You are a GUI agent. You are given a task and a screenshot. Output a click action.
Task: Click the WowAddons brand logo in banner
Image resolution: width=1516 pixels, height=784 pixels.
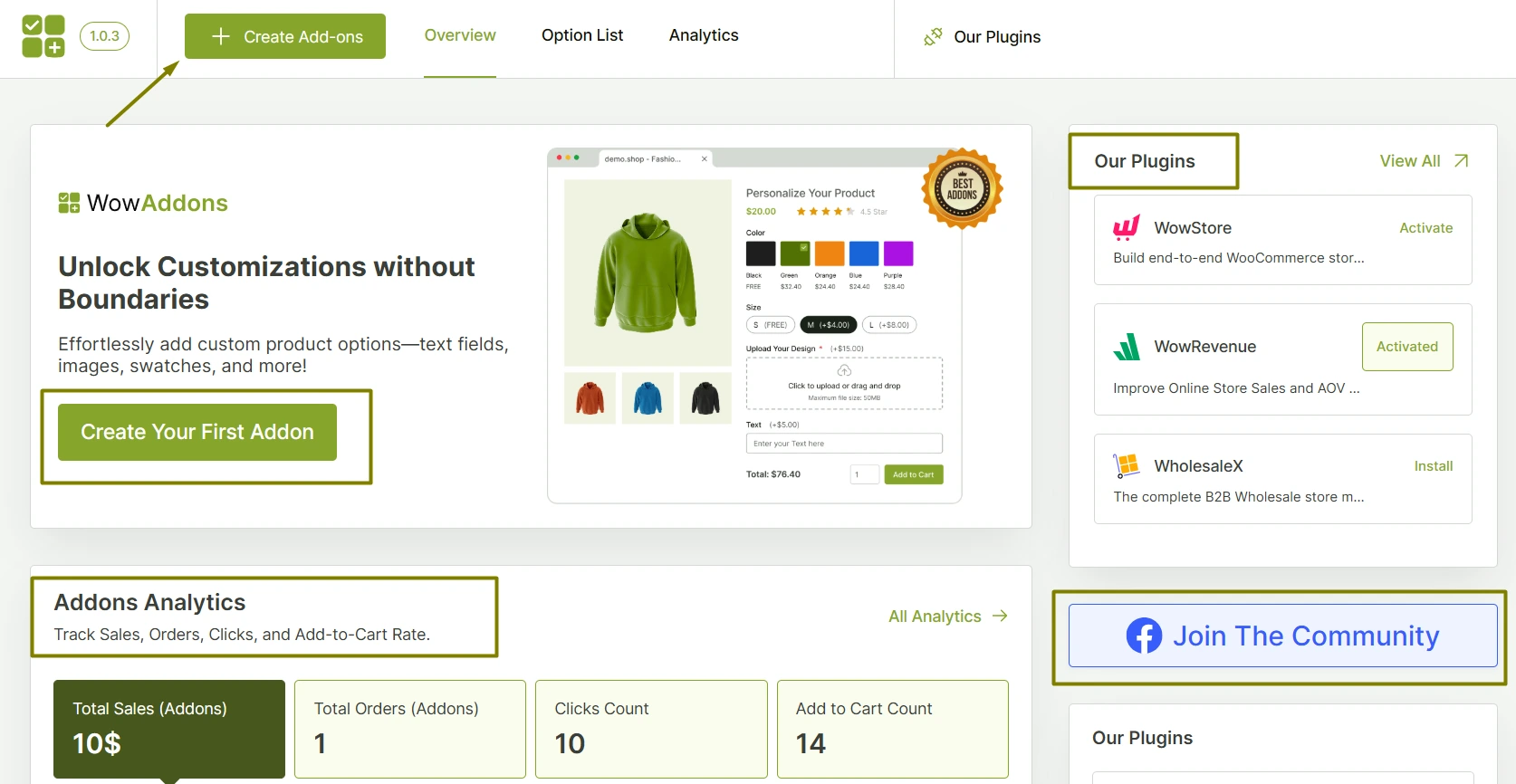click(143, 203)
